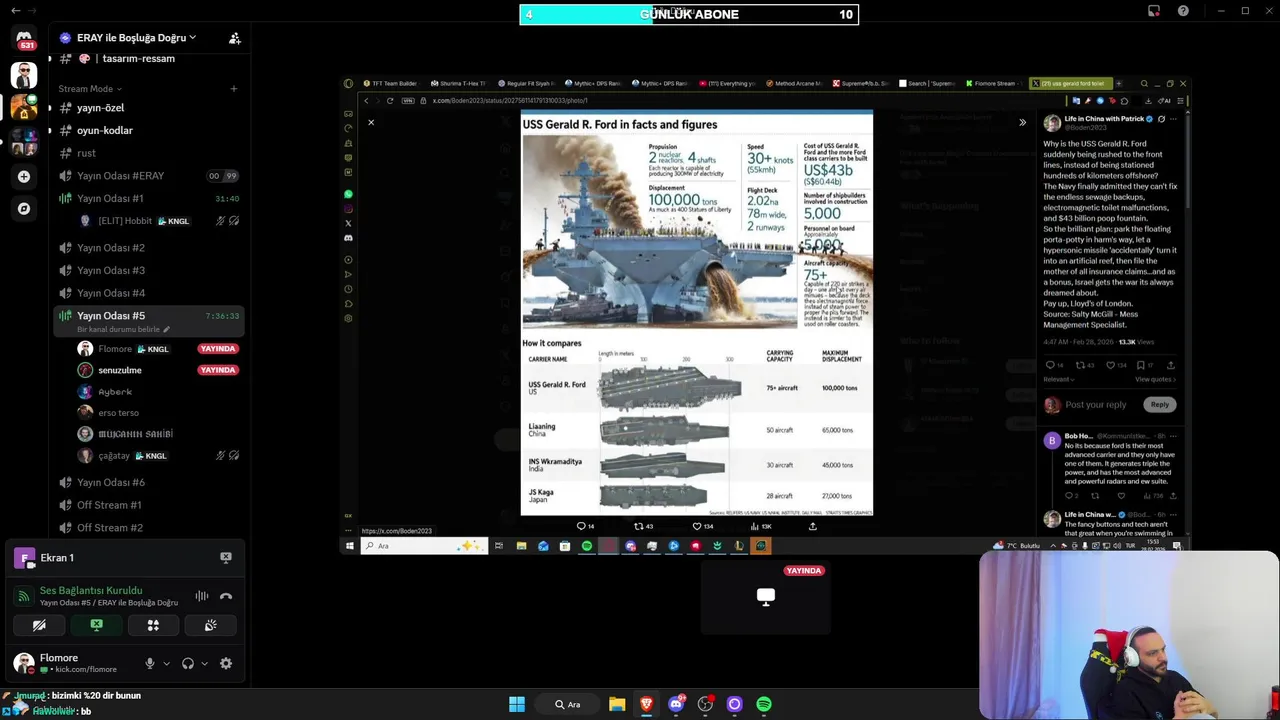Click invite people icon beside server name

234,38
